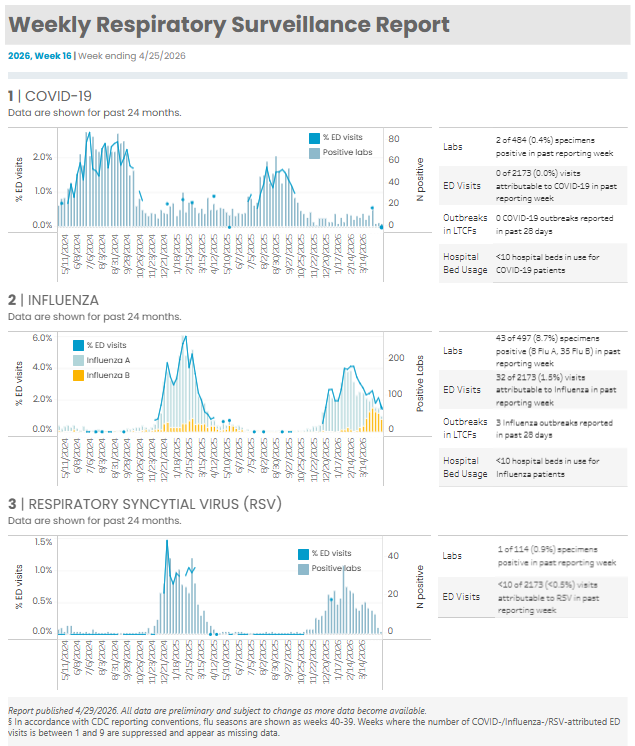This screenshot has width=635, height=746.
Task: Click the '2026, Week 16' label
Action: 39,56
